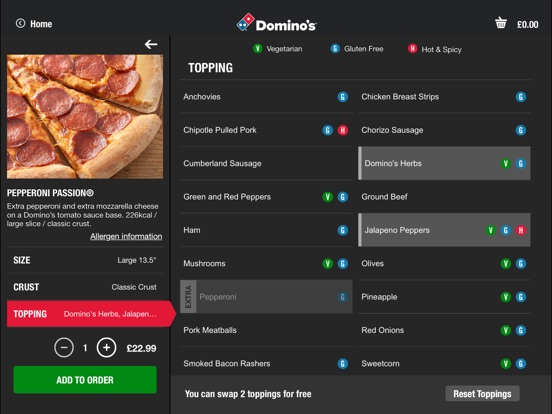Add Mushrooms topping

(x=266, y=264)
